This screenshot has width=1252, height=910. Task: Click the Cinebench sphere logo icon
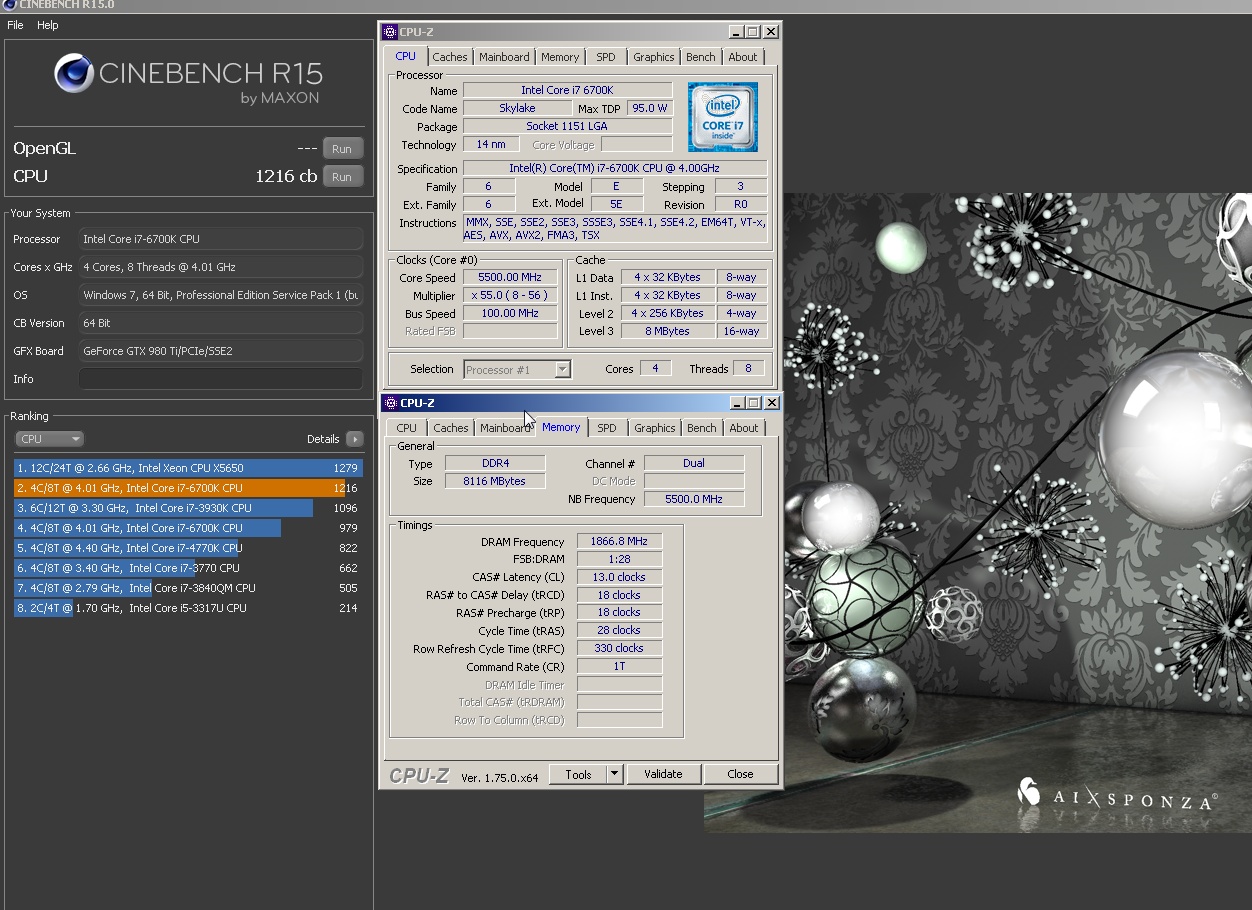pos(74,73)
